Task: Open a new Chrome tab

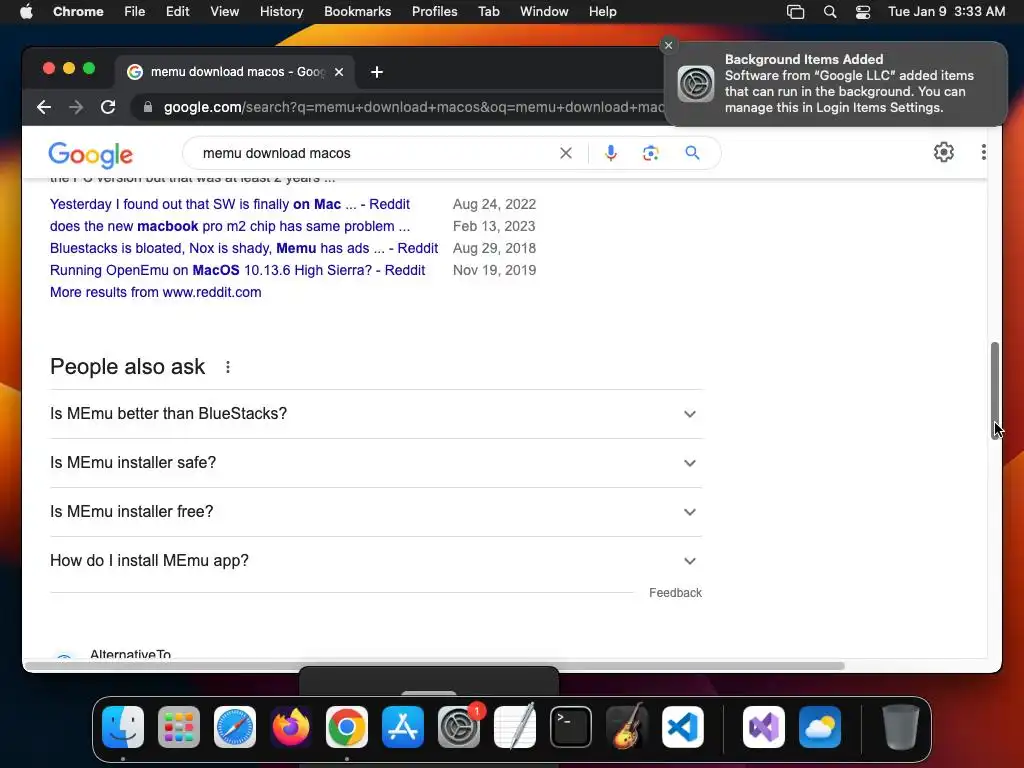Action: point(377,72)
